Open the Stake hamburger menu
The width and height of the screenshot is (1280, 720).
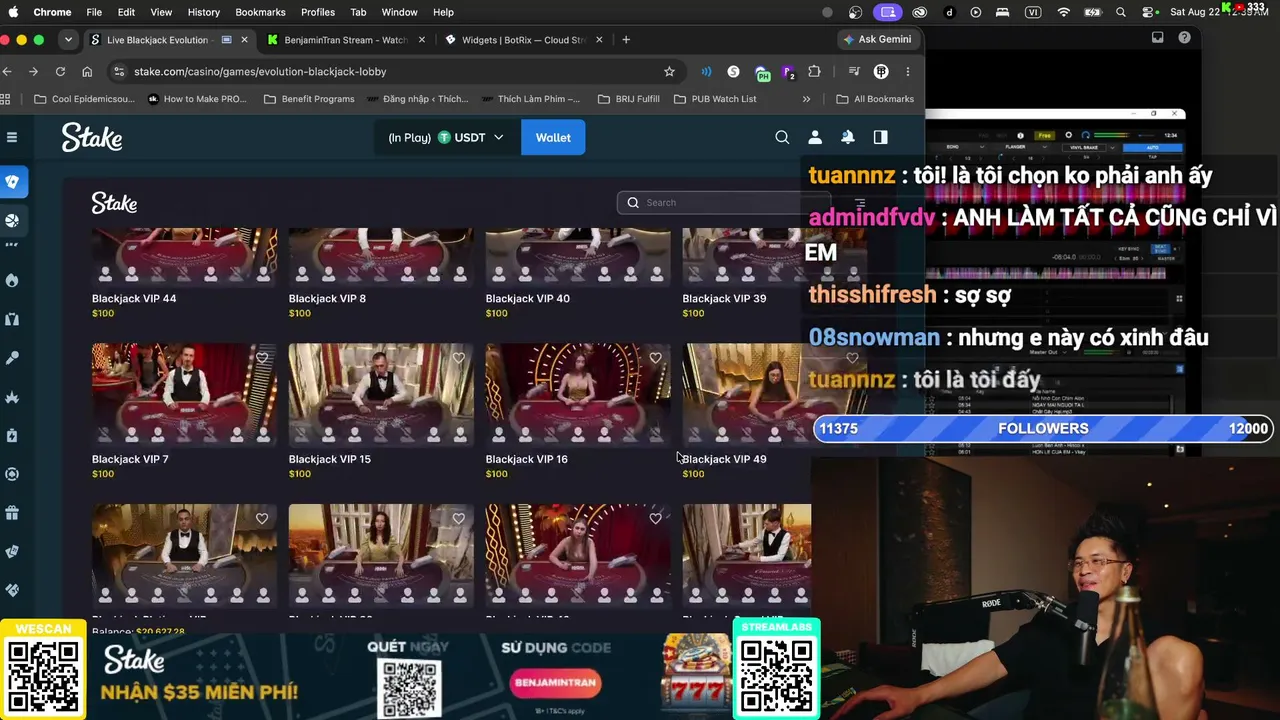[12, 137]
